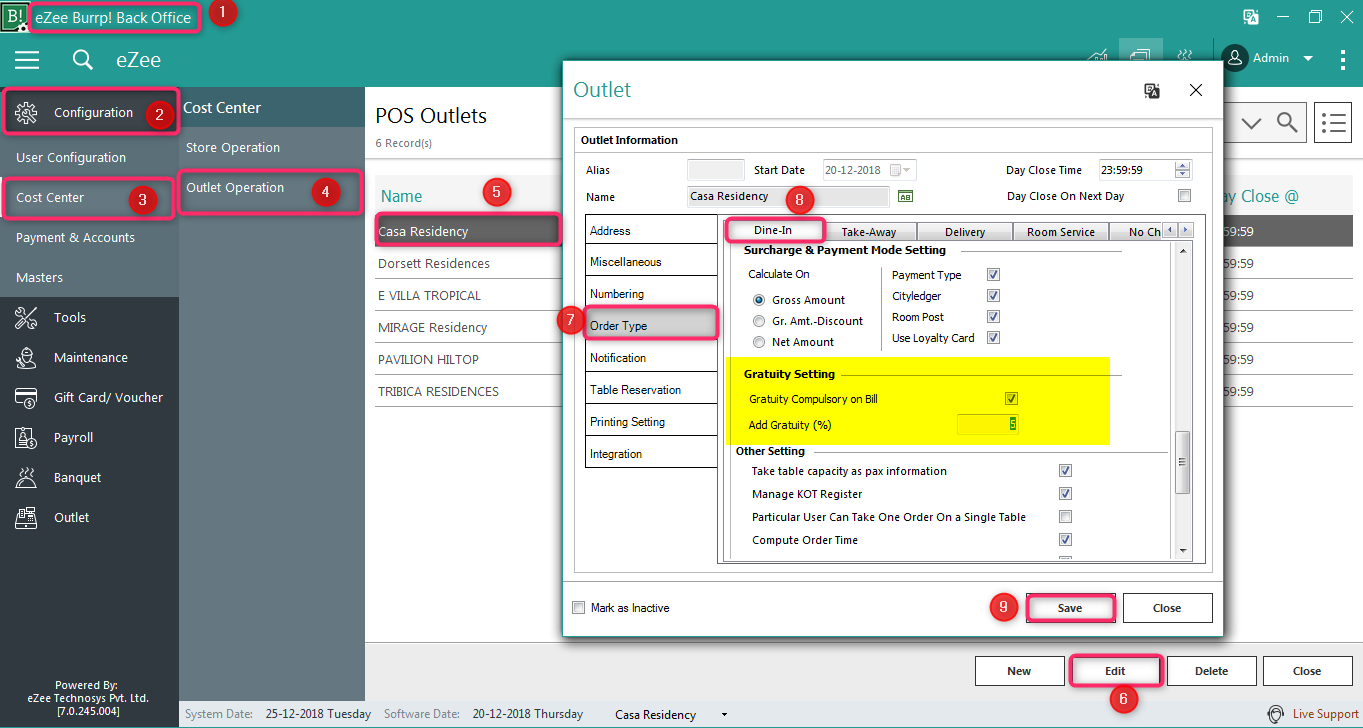Click the search magnifier beside eZee
This screenshot has height=728, width=1363.
[x=83, y=60]
